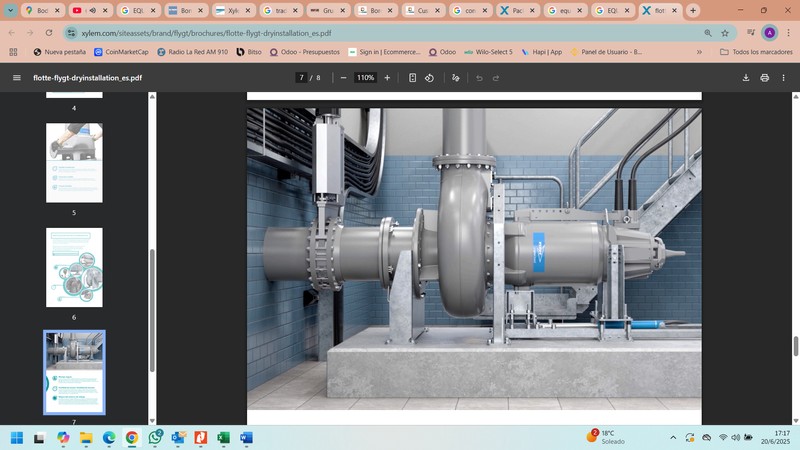800x450 pixels.
Task: Select page 6 thumbnail in sidebar
Action: (x=74, y=267)
